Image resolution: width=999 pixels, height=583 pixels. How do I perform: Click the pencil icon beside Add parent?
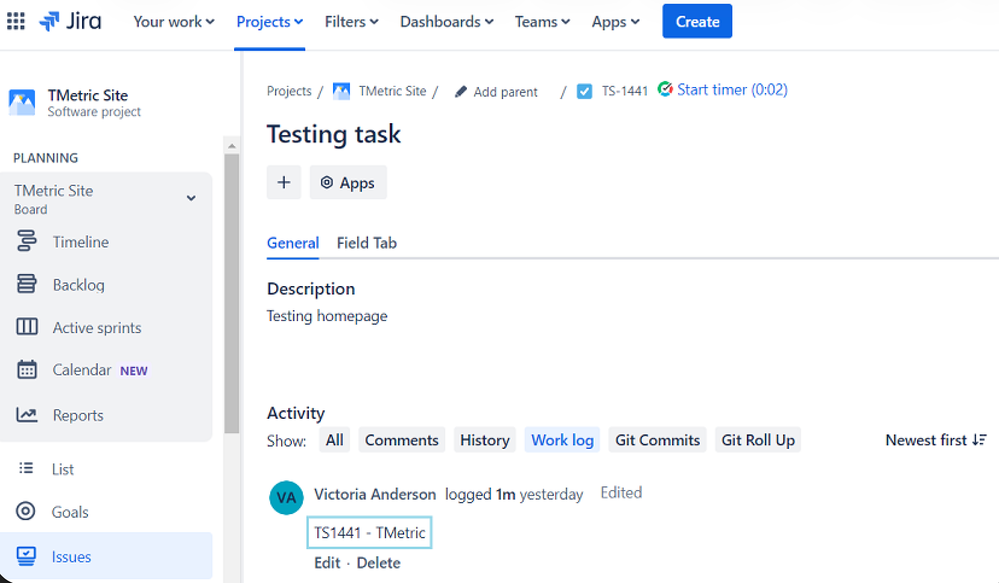[x=461, y=92]
